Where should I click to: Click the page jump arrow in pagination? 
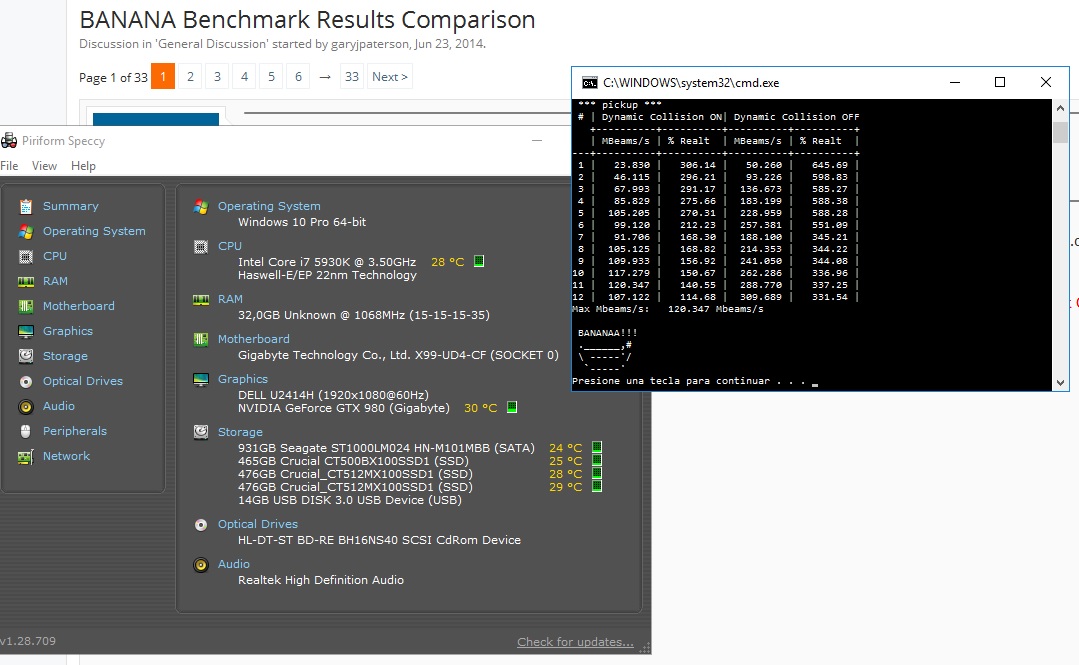pyautogui.click(x=325, y=77)
